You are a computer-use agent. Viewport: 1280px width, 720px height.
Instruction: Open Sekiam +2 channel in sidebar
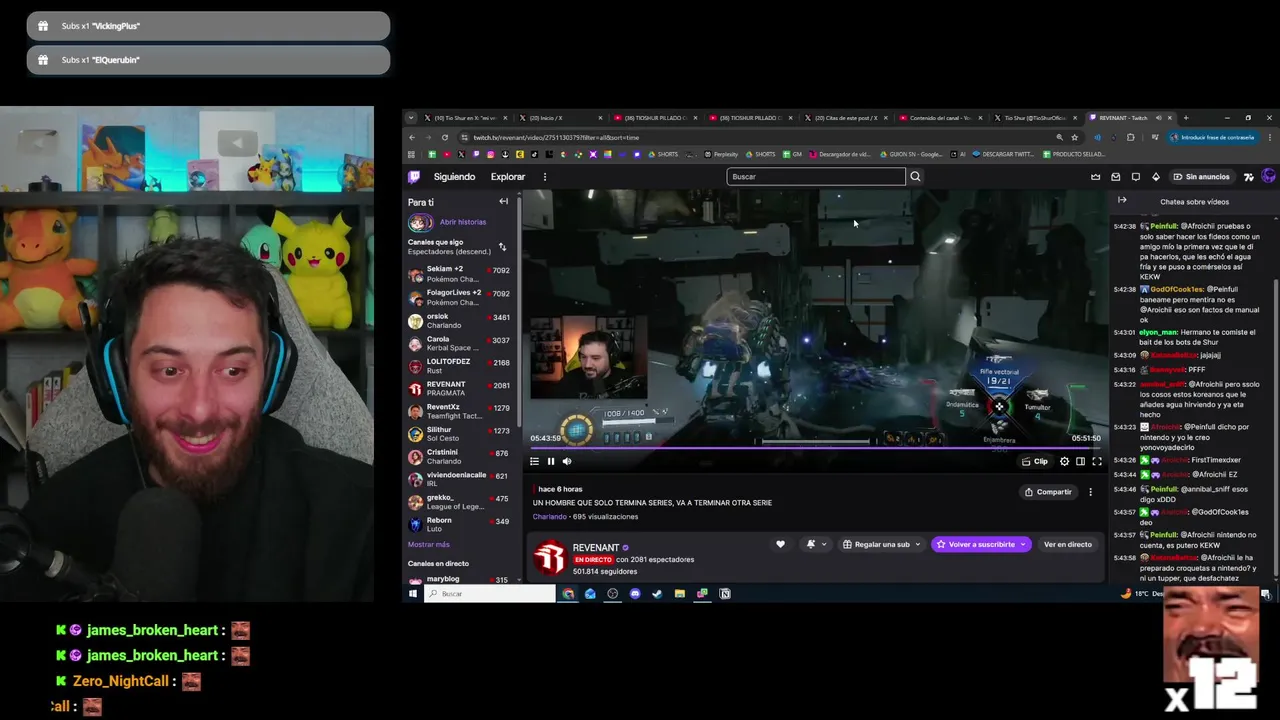click(x=459, y=273)
